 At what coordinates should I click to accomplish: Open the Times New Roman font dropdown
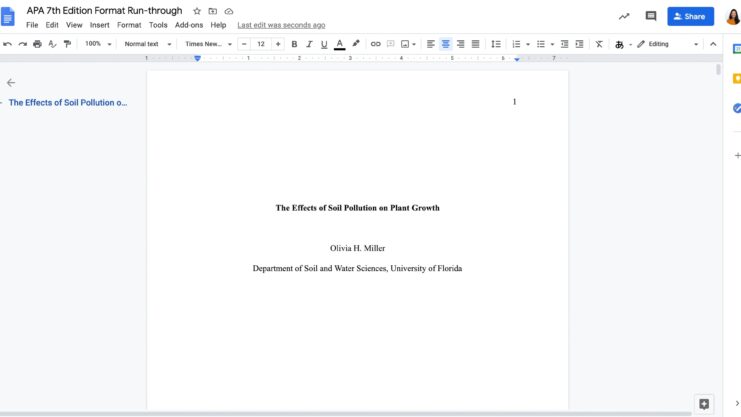(x=208, y=44)
